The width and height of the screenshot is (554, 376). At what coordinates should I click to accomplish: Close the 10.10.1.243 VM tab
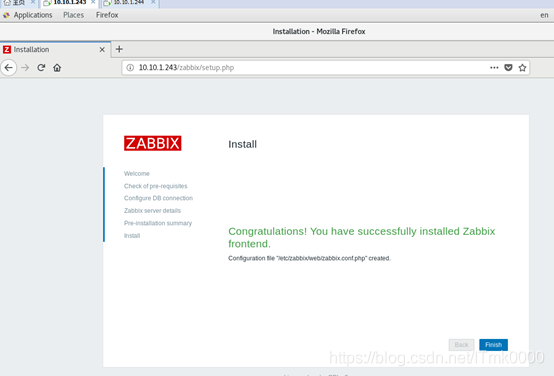(93, 2)
